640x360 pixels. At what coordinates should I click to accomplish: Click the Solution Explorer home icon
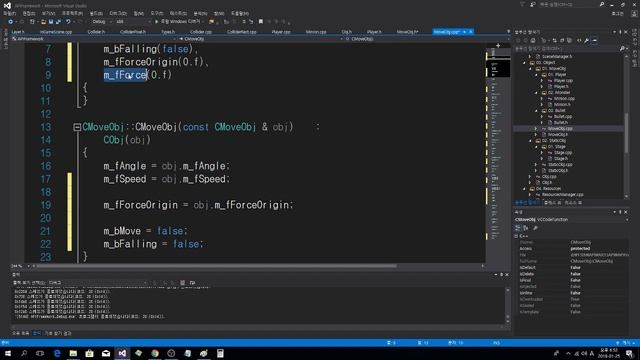click(x=533, y=40)
